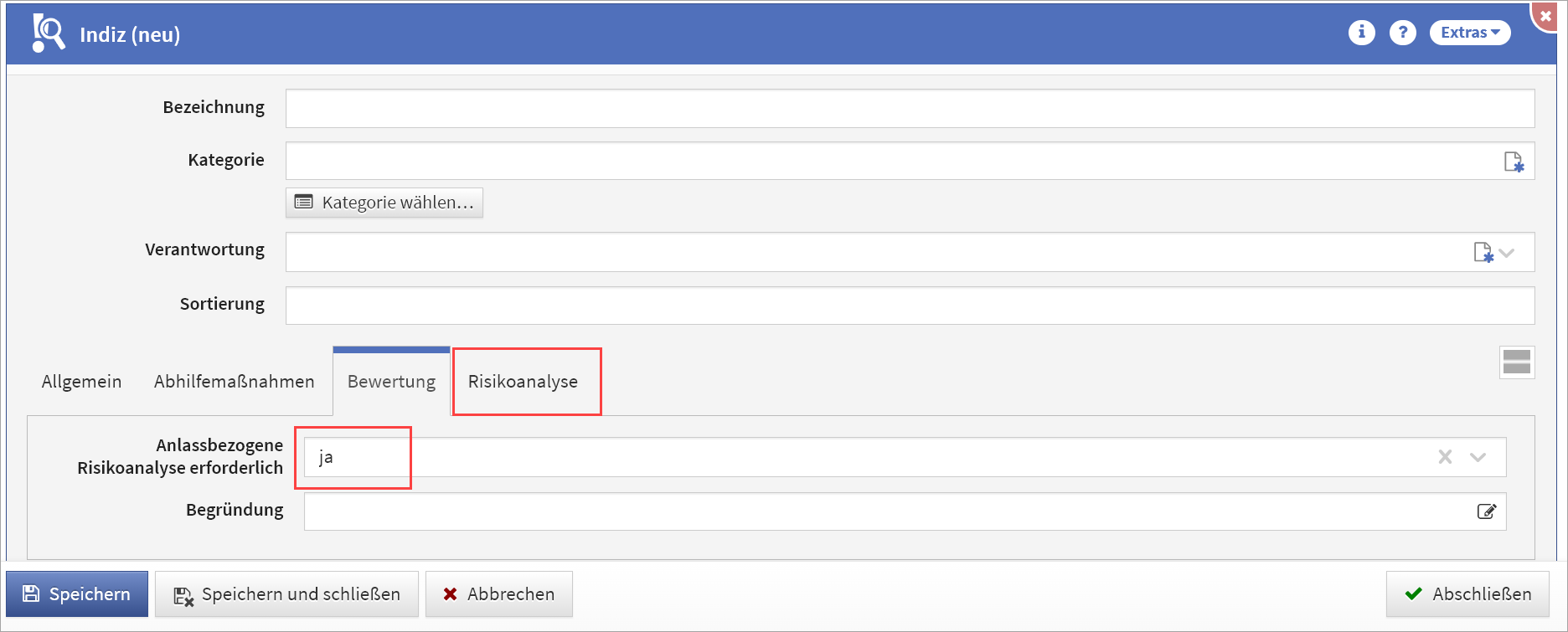Expand the Verantwortung dropdown arrow
The width and height of the screenshot is (1568, 632).
(1507, 252)
